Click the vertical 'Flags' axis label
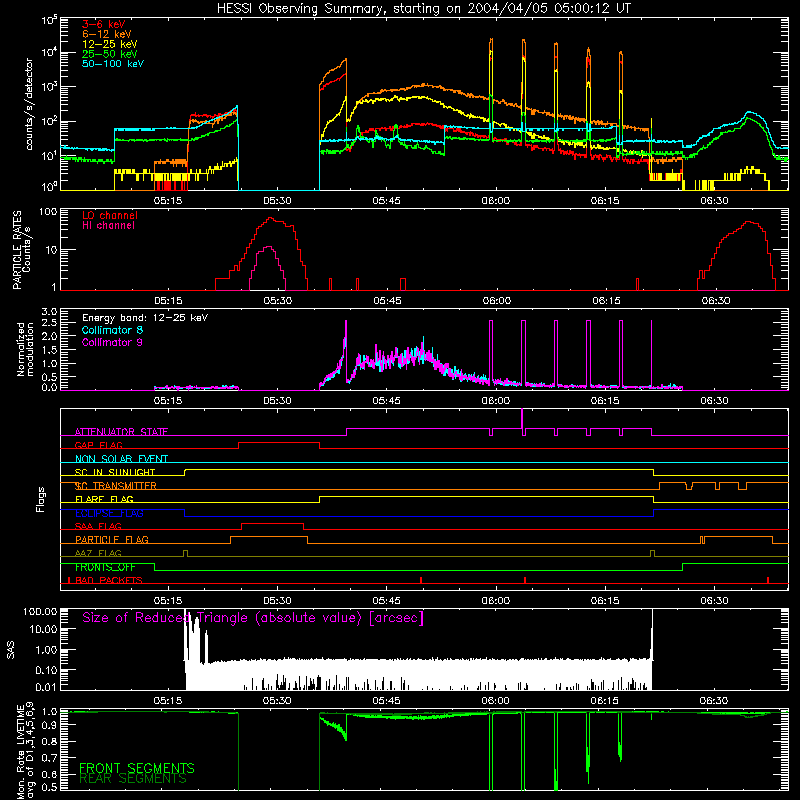The image size is (800, 800). tap(41, 499)
